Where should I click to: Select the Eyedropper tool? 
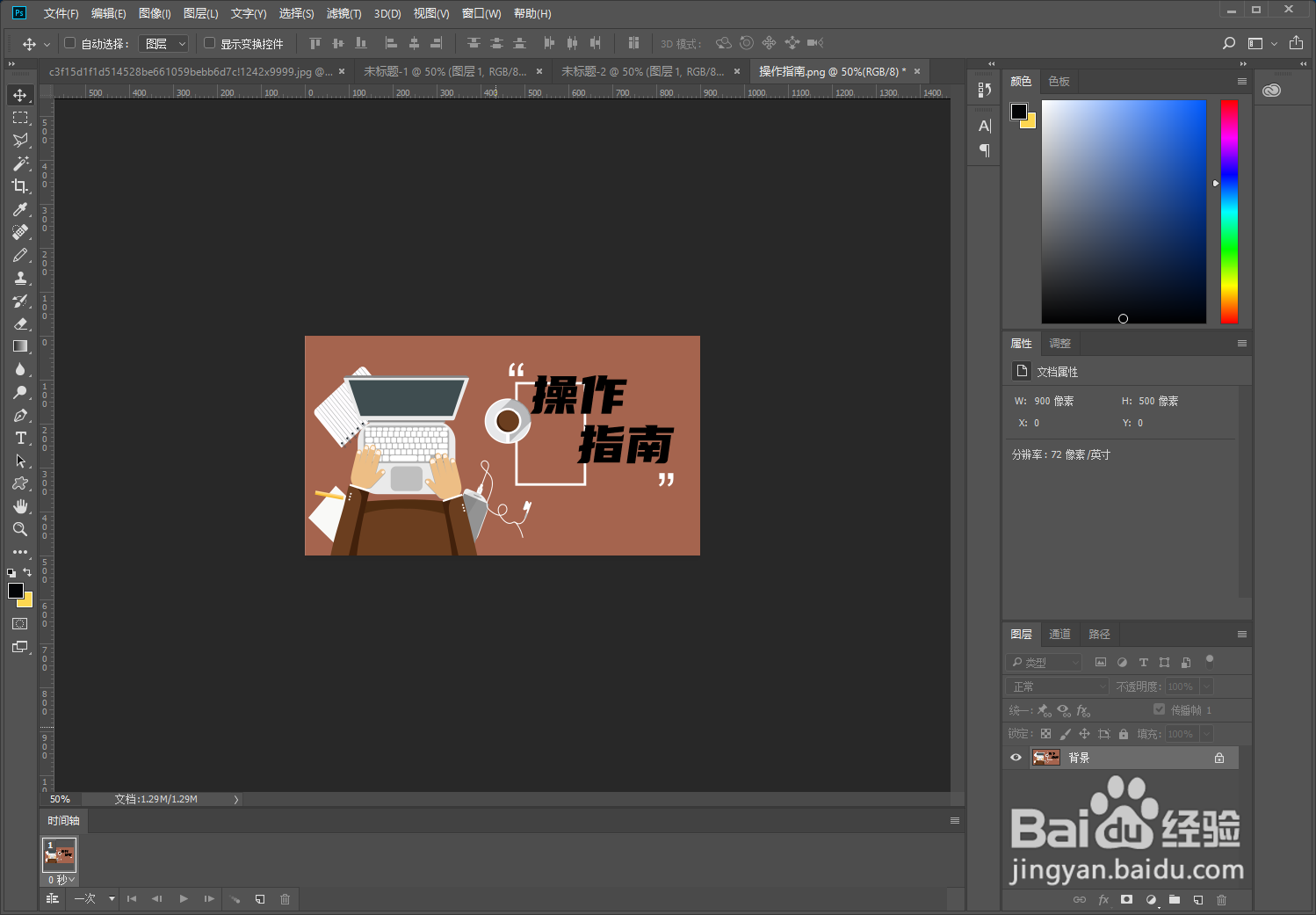(x=20, y=209)
